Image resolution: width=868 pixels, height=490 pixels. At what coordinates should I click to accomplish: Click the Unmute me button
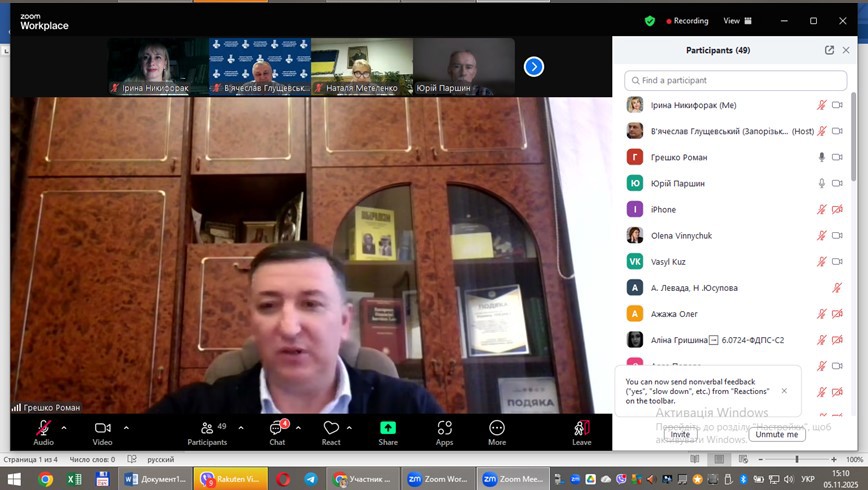pyautogui.click(x=777, y=434)
